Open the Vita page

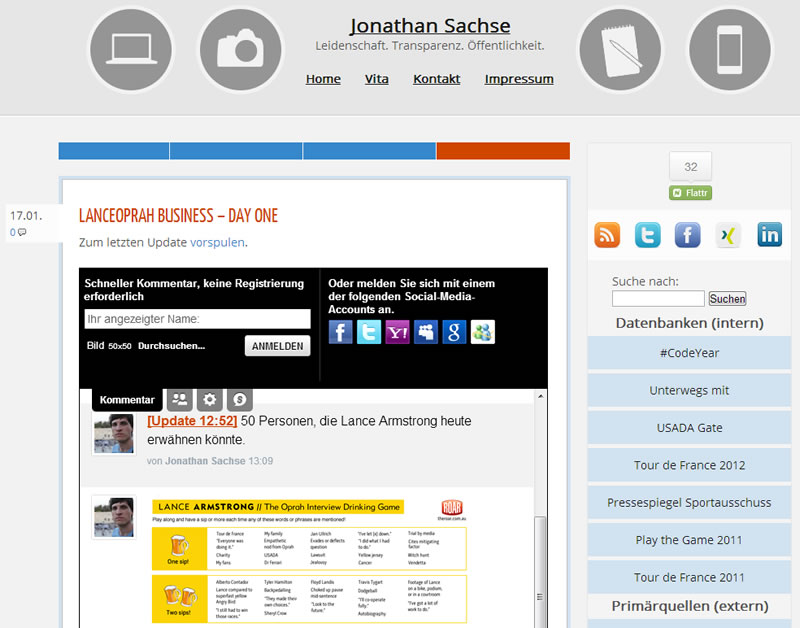[x=377, y=79]
